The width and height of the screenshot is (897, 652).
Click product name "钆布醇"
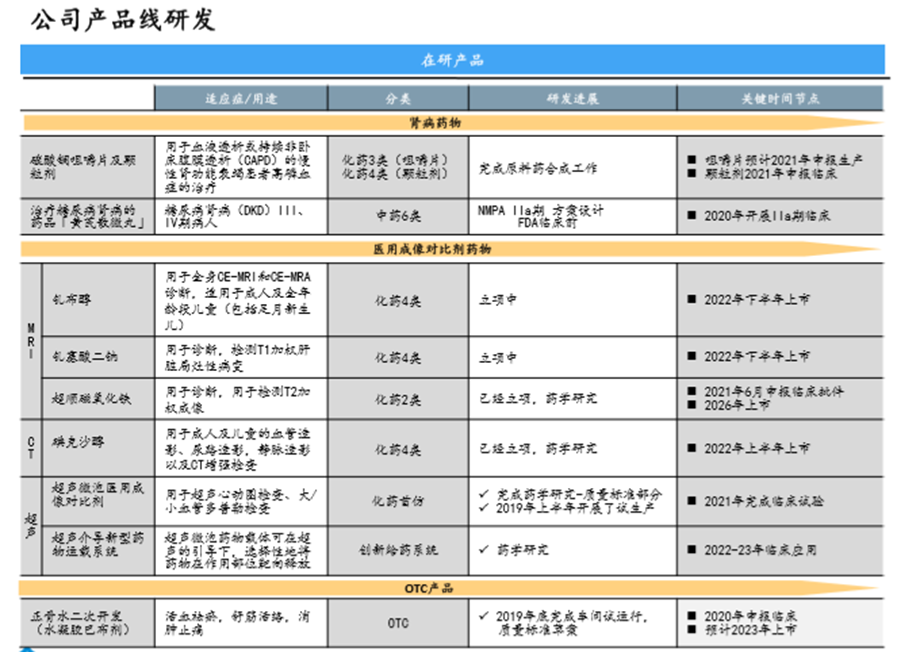72,299
